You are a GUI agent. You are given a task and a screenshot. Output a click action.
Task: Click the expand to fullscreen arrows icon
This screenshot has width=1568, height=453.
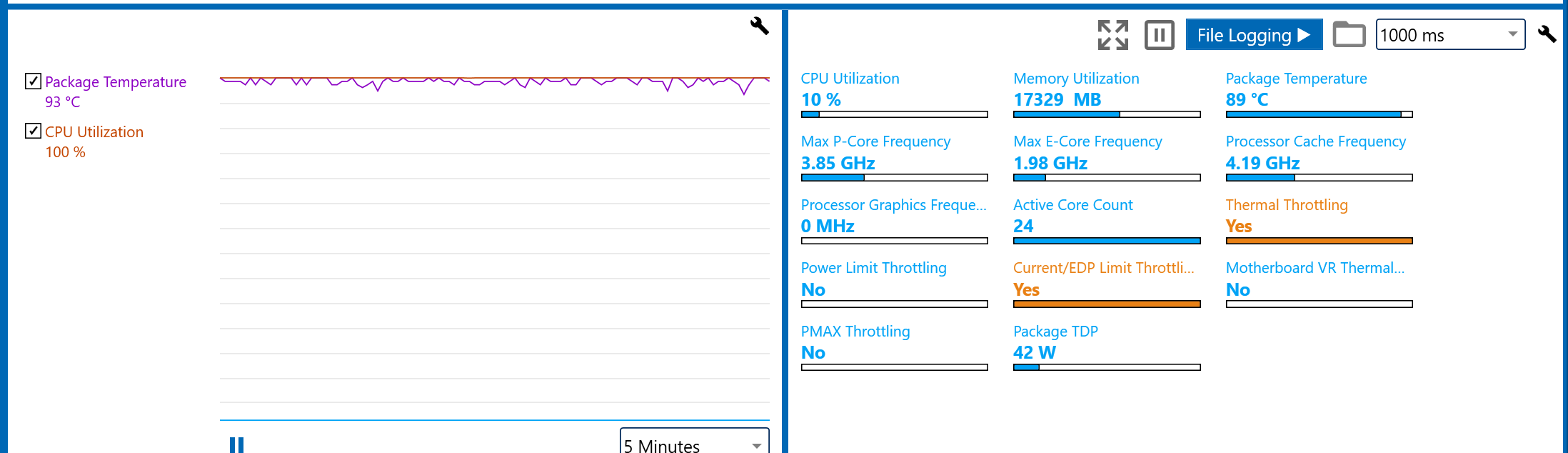pyautogui.click(x=1112, y=35)
